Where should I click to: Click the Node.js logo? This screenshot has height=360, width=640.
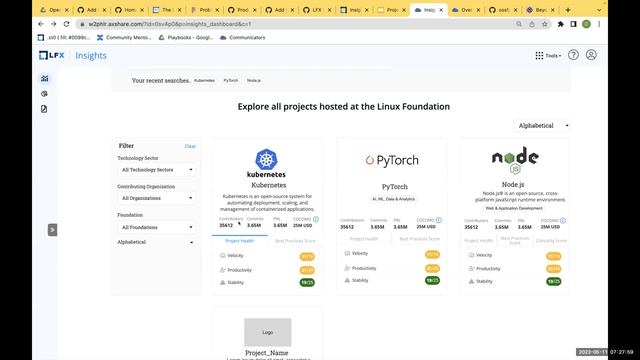515,160
